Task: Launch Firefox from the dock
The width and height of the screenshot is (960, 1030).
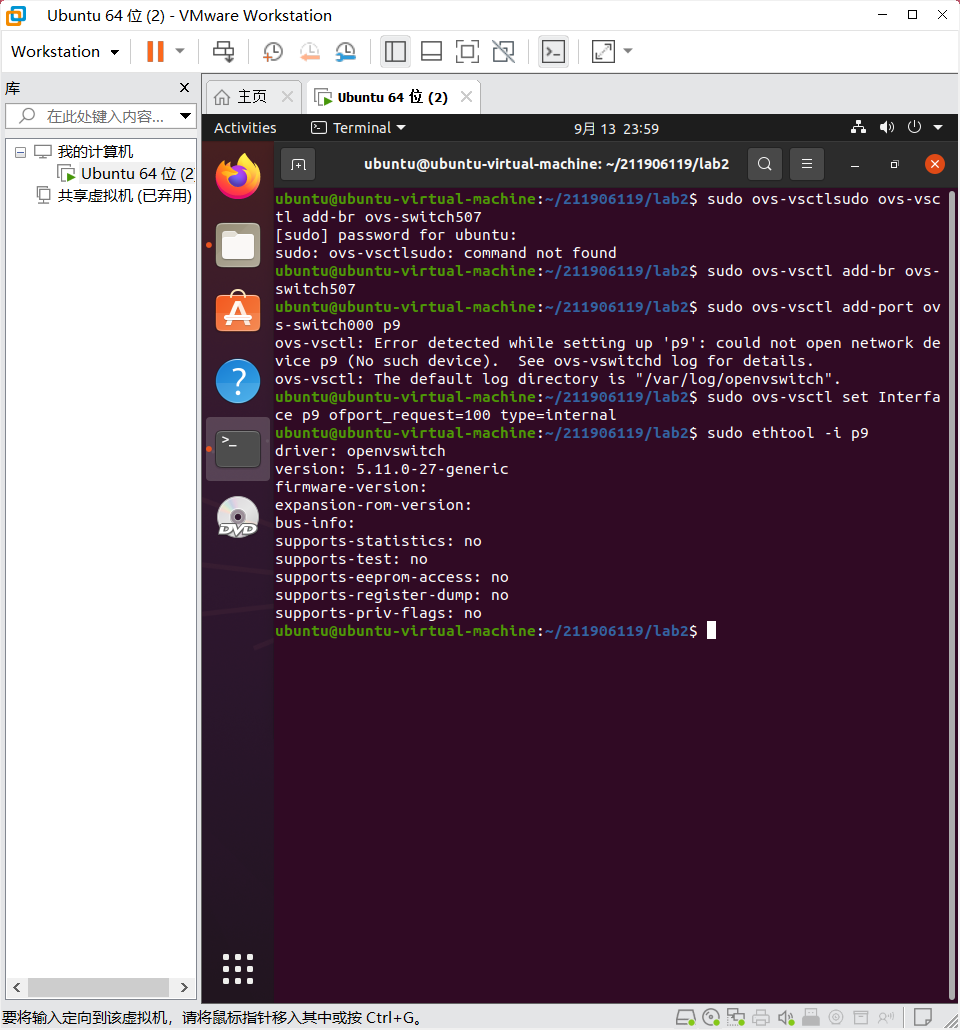Action: click(x=238, y=176)
